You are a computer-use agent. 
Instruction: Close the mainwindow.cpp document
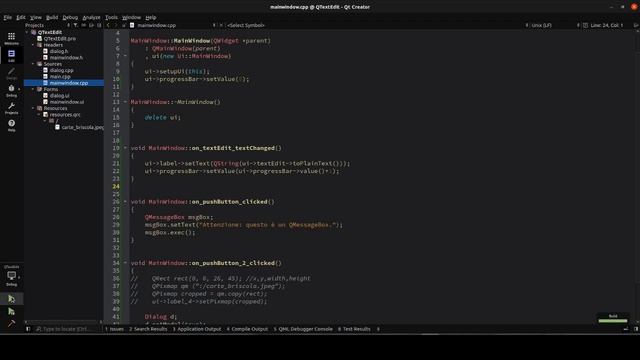coord(221,25)
